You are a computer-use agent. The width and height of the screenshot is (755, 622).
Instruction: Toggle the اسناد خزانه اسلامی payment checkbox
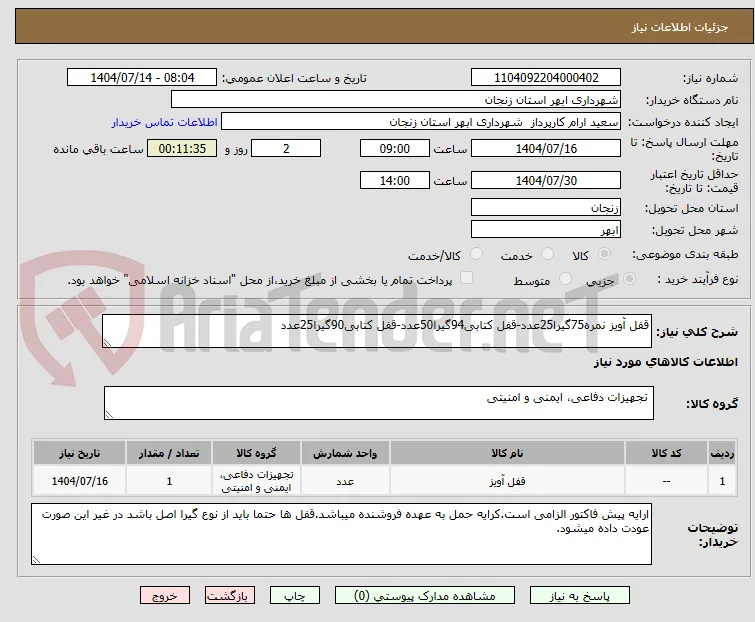(x=466, y=278)
